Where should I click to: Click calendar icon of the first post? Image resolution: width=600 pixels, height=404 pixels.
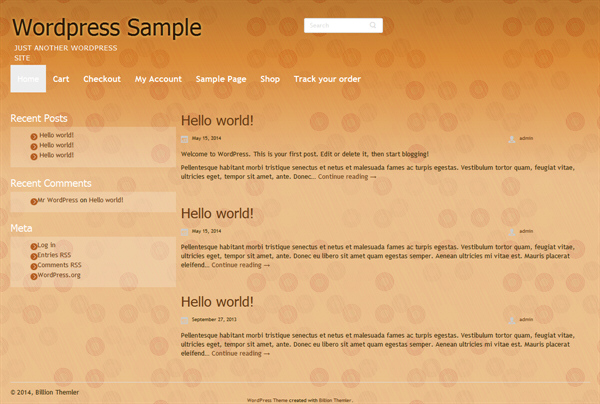184,139
